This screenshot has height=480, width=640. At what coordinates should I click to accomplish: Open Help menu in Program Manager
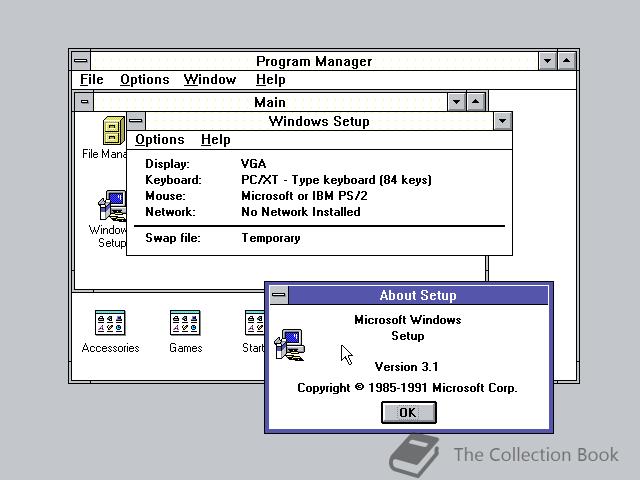270,80
